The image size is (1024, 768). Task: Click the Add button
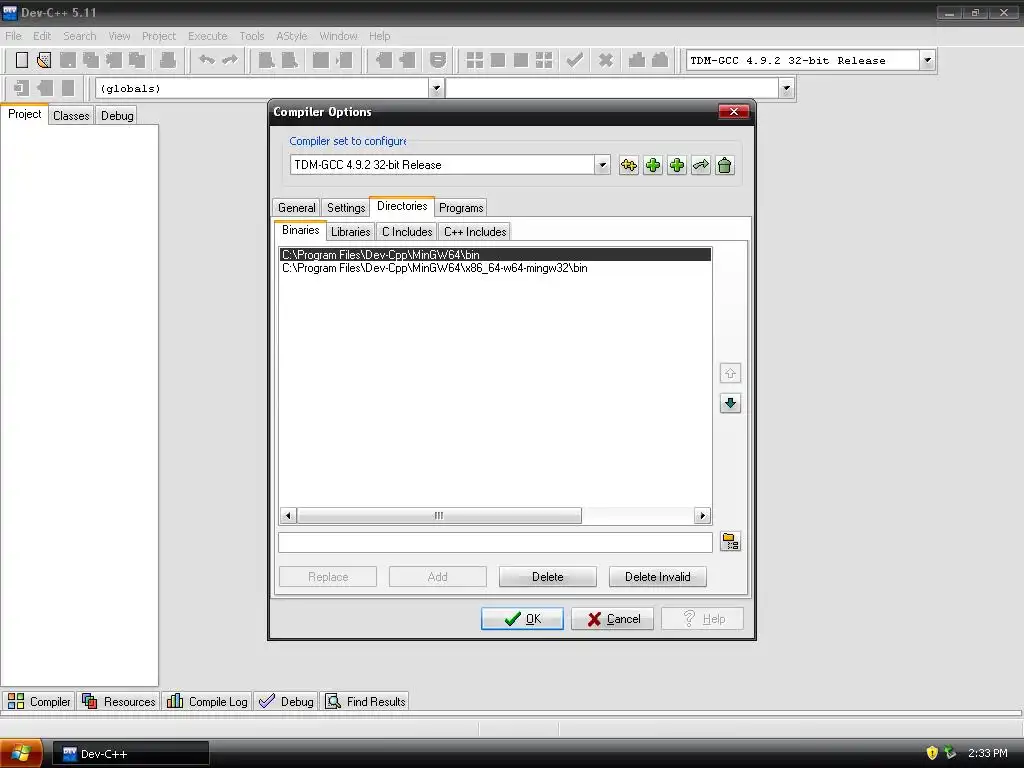[438, 577]
